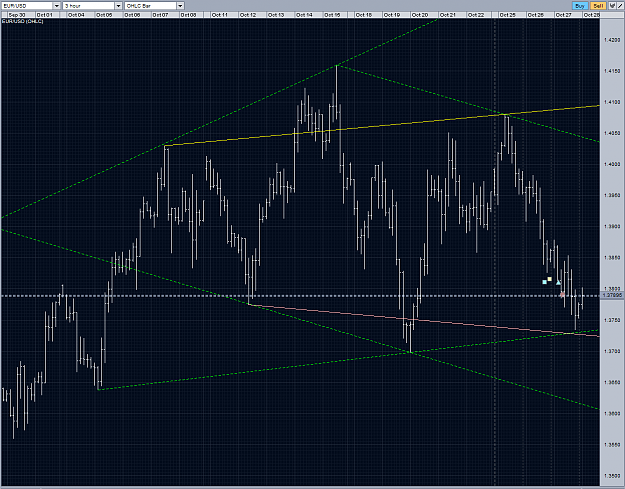This screenshot has height=489, width=625.
Task: Click the 1.4150 price axis label
Action: [612, 71]
